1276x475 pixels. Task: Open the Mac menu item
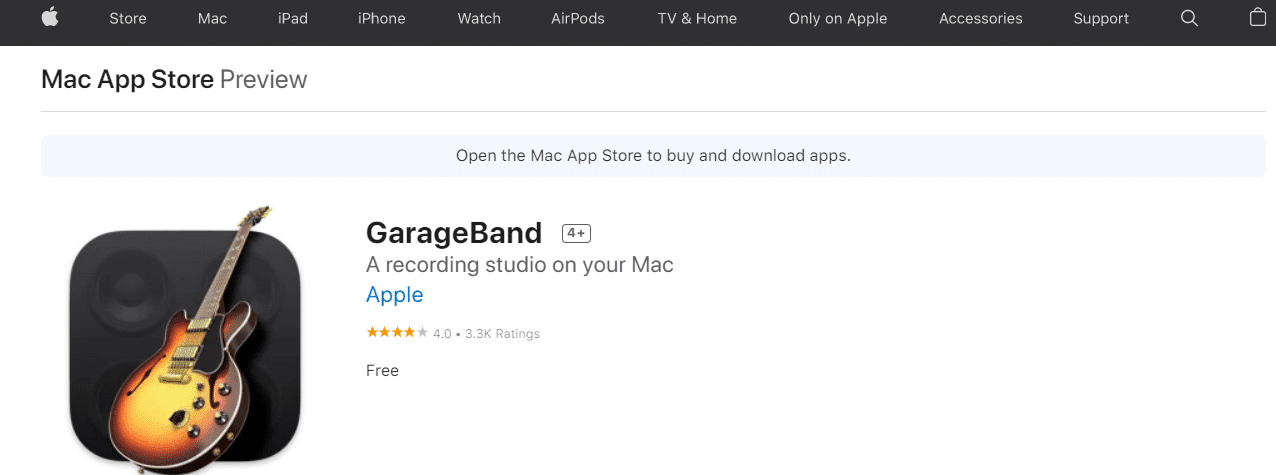point(212,18)
